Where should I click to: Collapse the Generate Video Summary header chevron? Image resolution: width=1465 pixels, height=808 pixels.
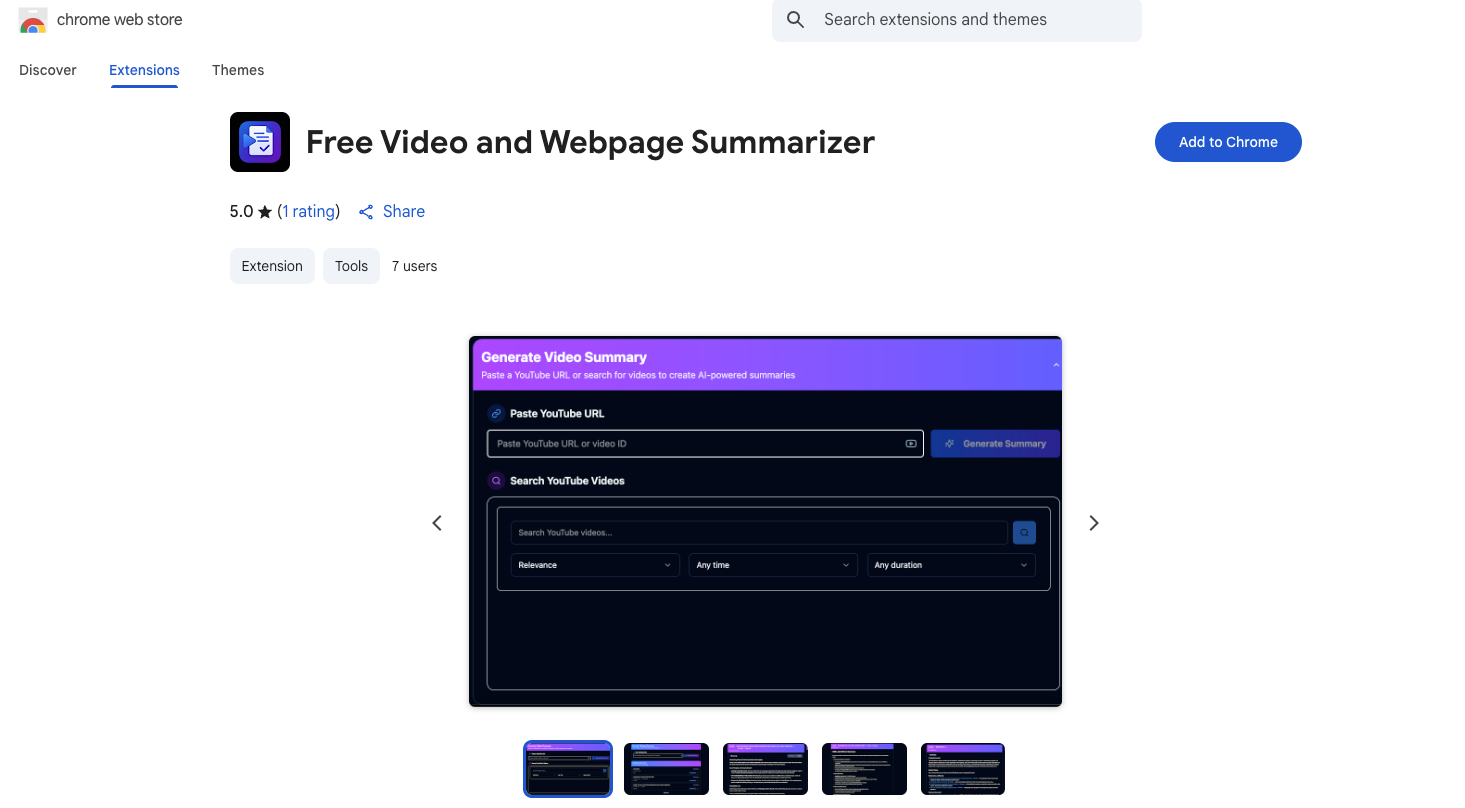click(1055, 365)
